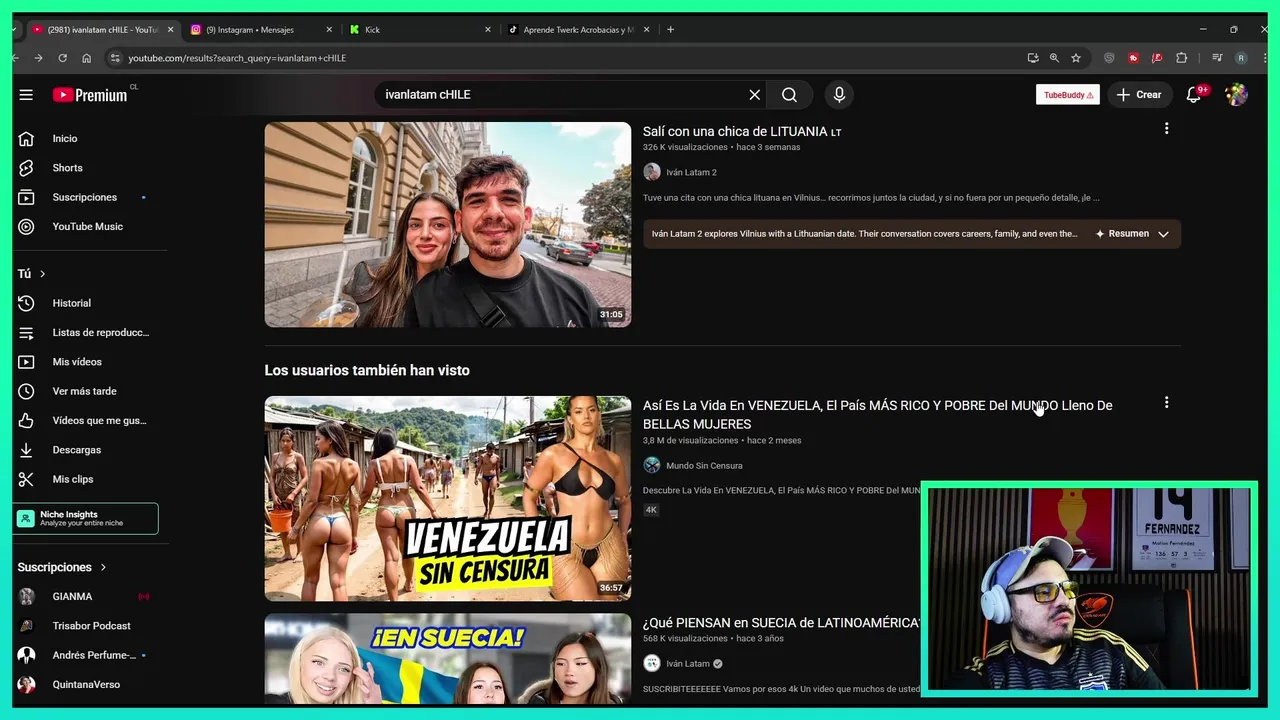Open the media control playlist icon

coord(1217,58)
